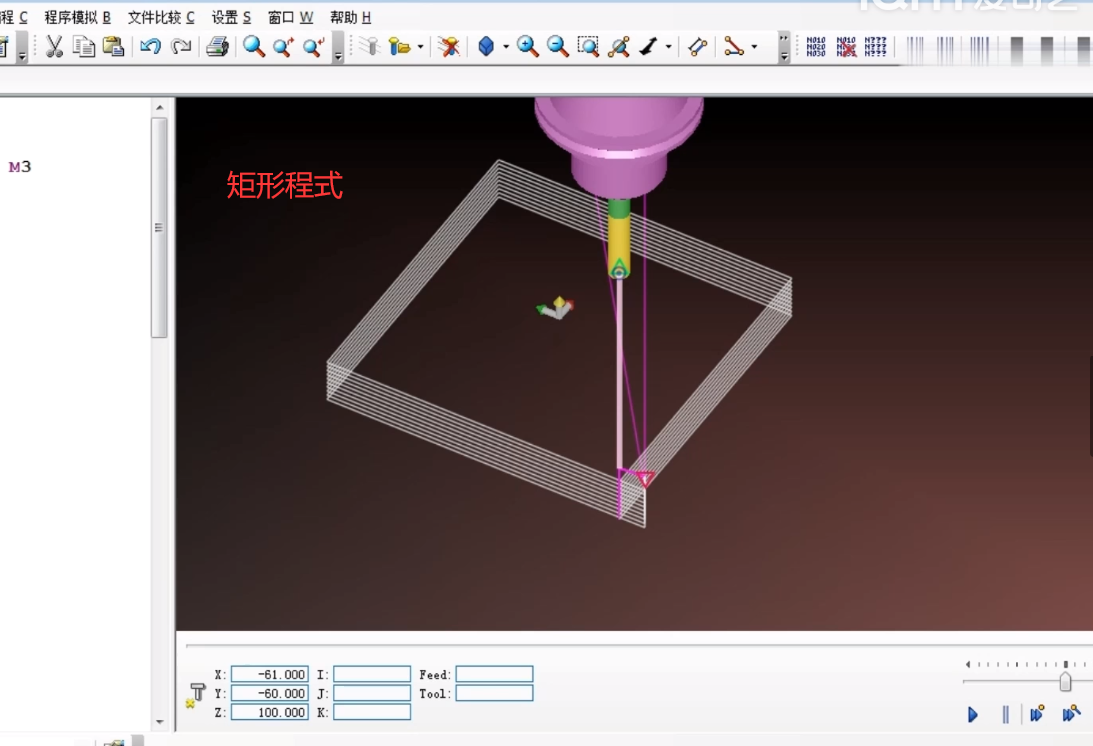Pause the toolpath simulation

pos(1005,714)
